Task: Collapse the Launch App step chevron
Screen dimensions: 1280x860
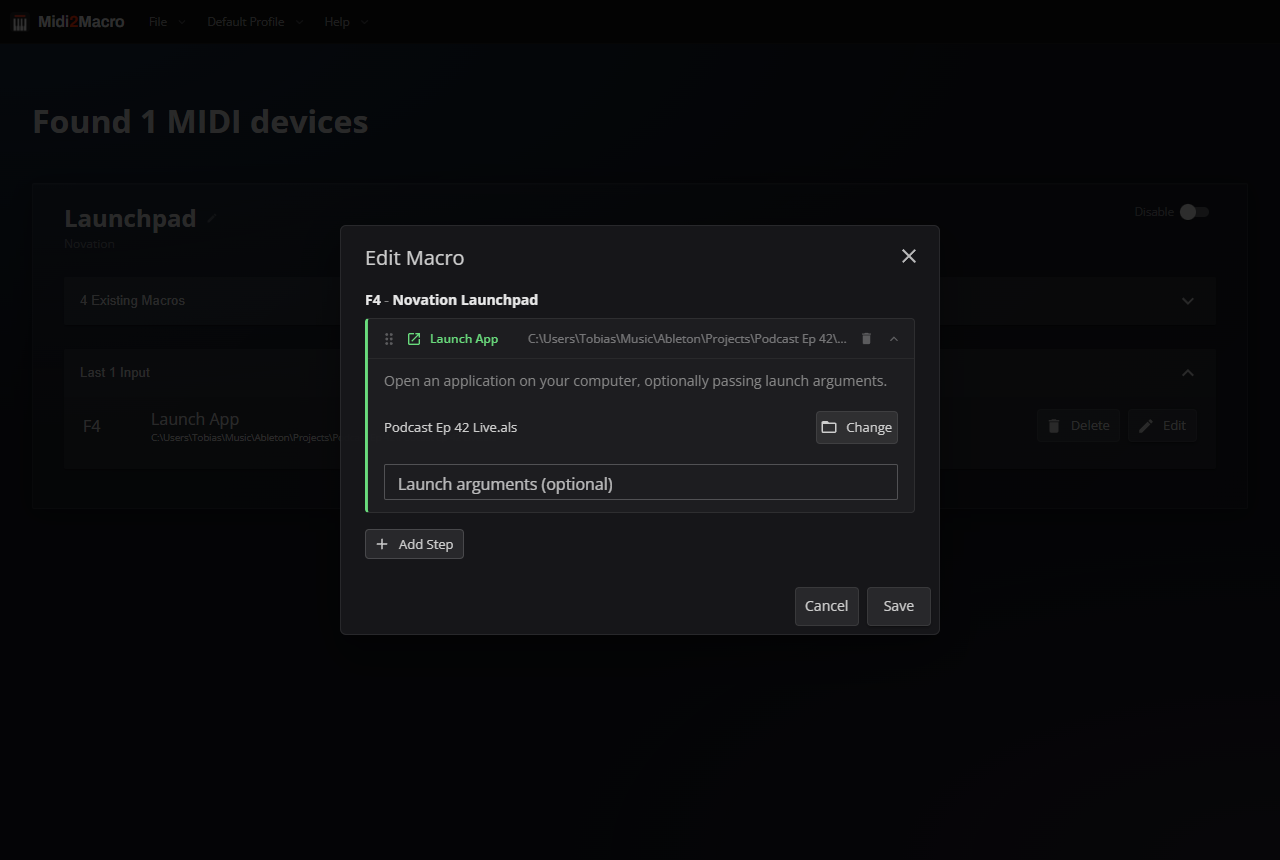Action: pos(894,339)
